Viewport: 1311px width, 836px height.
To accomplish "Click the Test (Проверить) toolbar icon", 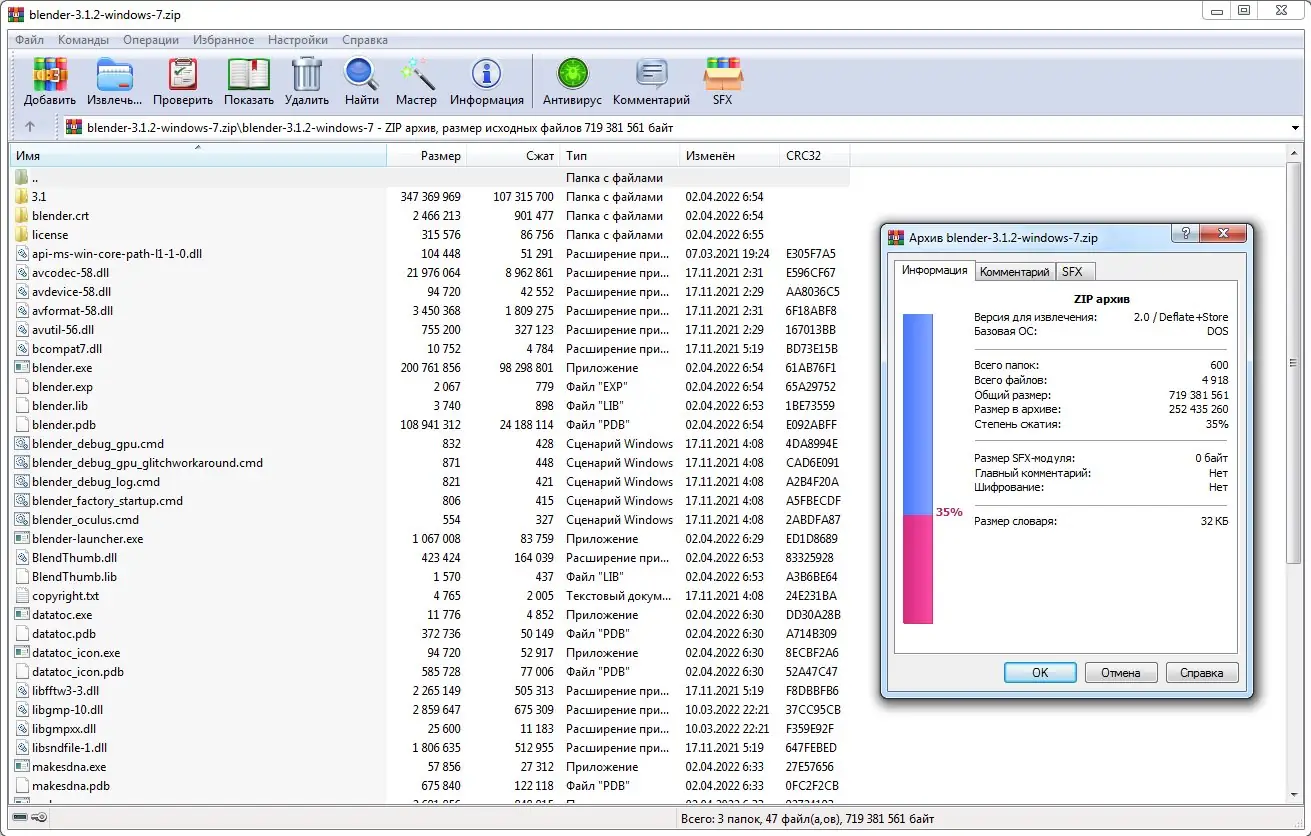I will click(x=183, y=82).
